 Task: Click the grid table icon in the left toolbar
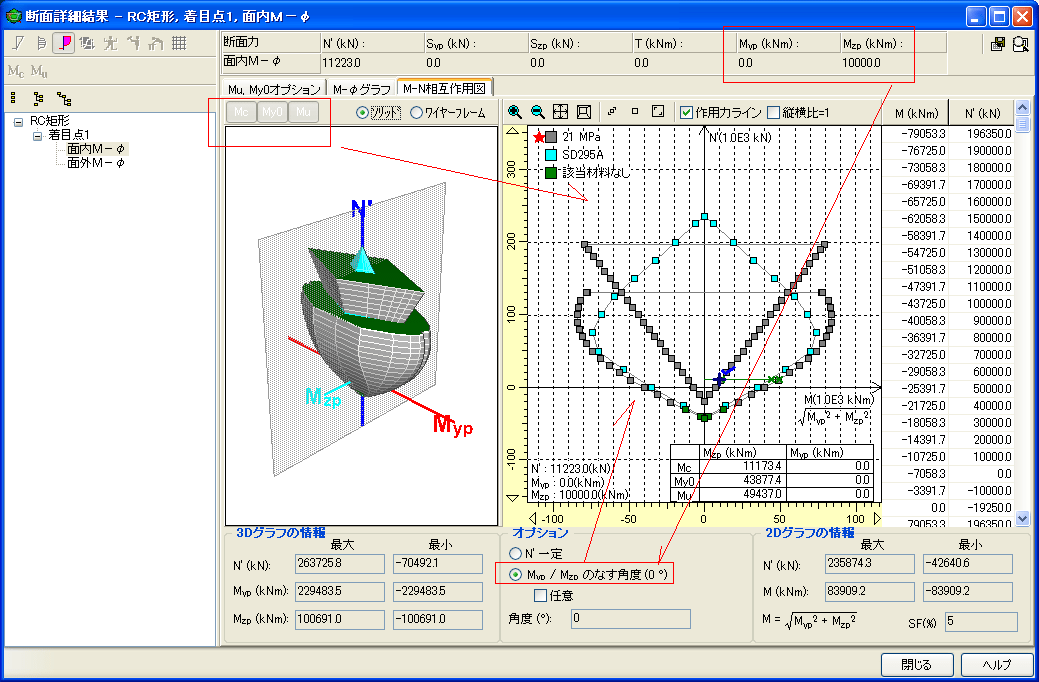point(179,43)
